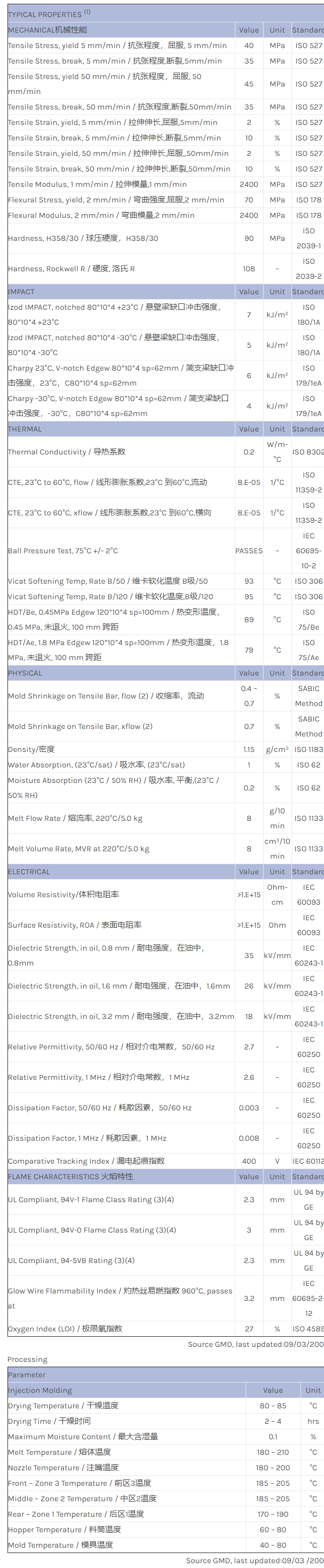Select the THERMAL section header
The width and height of the screenshot is (324, 1568).
[25, 429]
